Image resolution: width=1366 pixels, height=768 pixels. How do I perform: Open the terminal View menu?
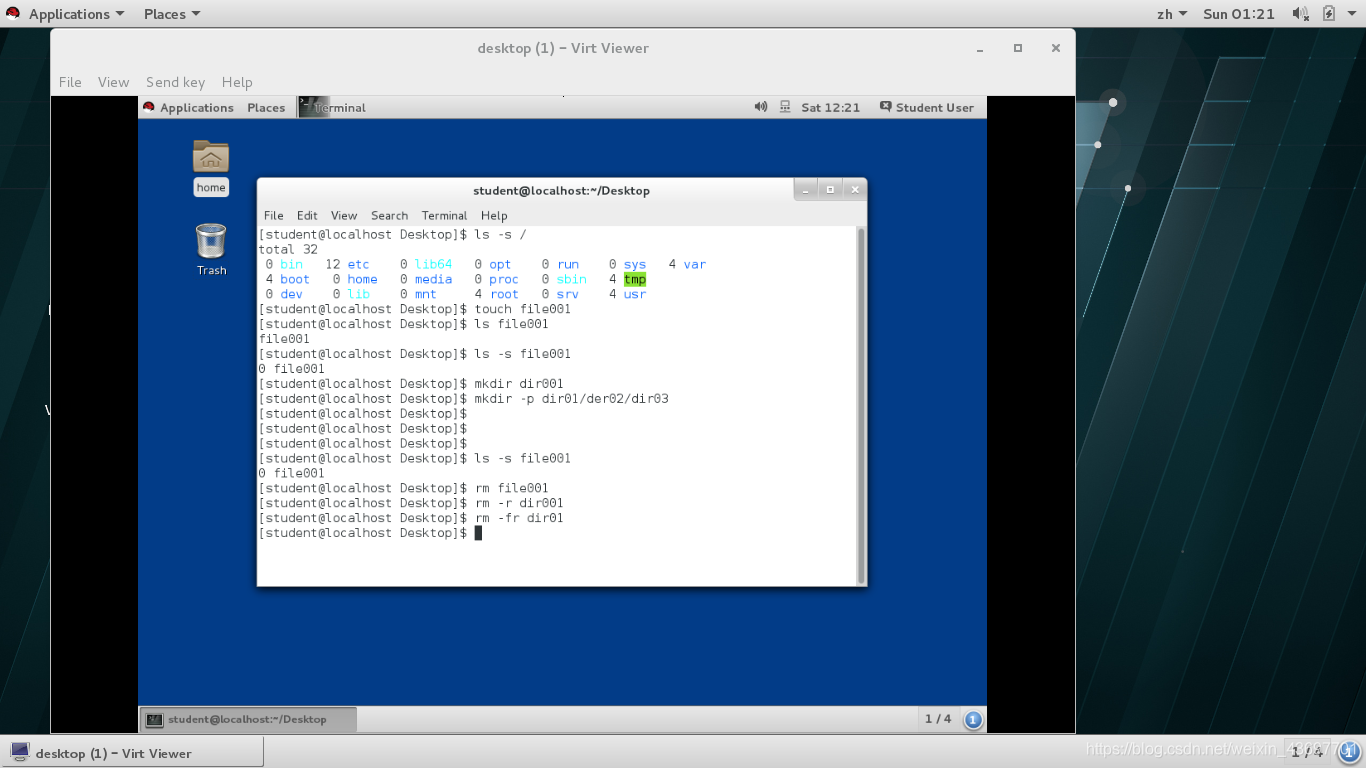tap(344, 215)
